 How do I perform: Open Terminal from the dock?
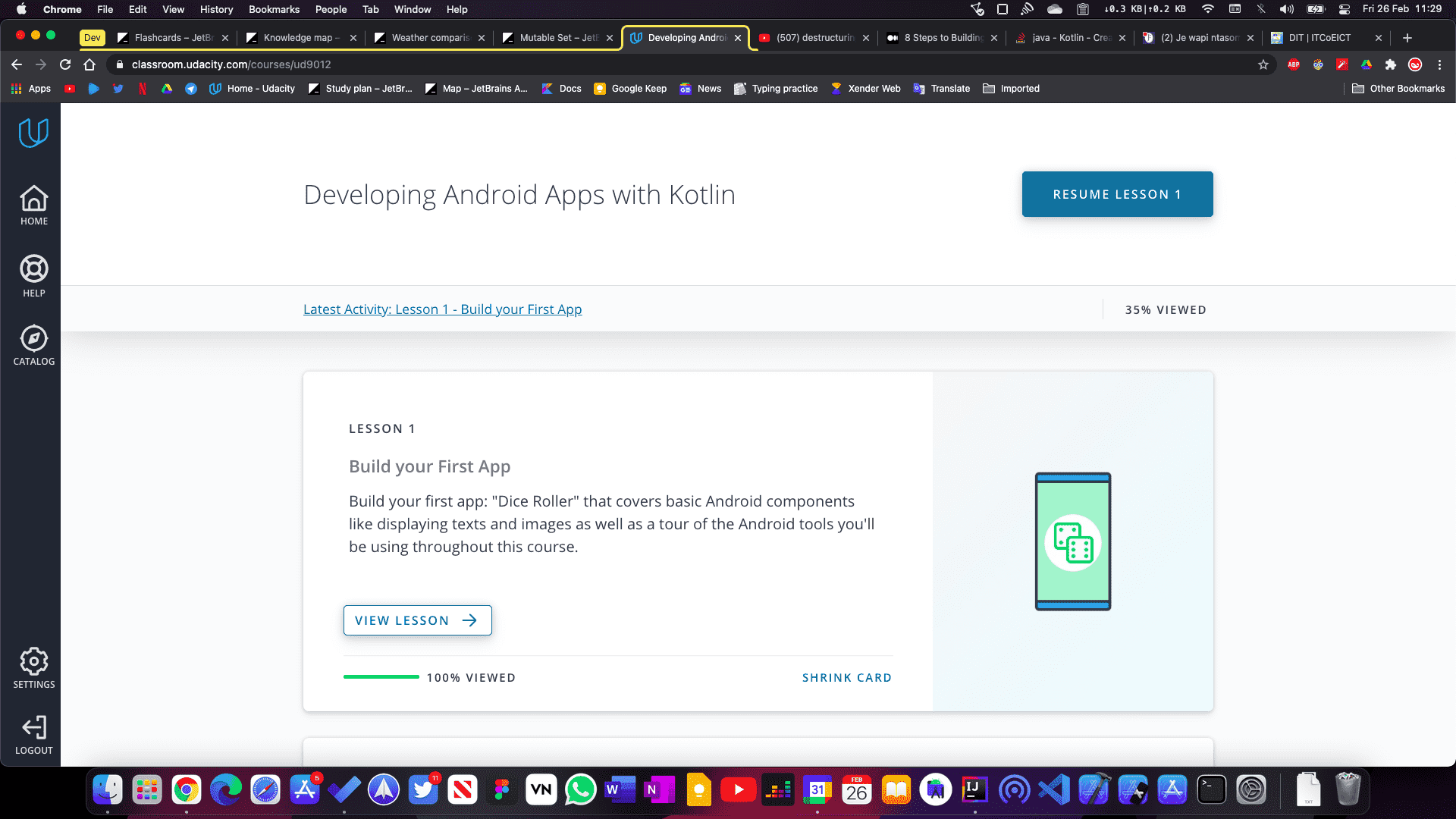(1212, 790)
